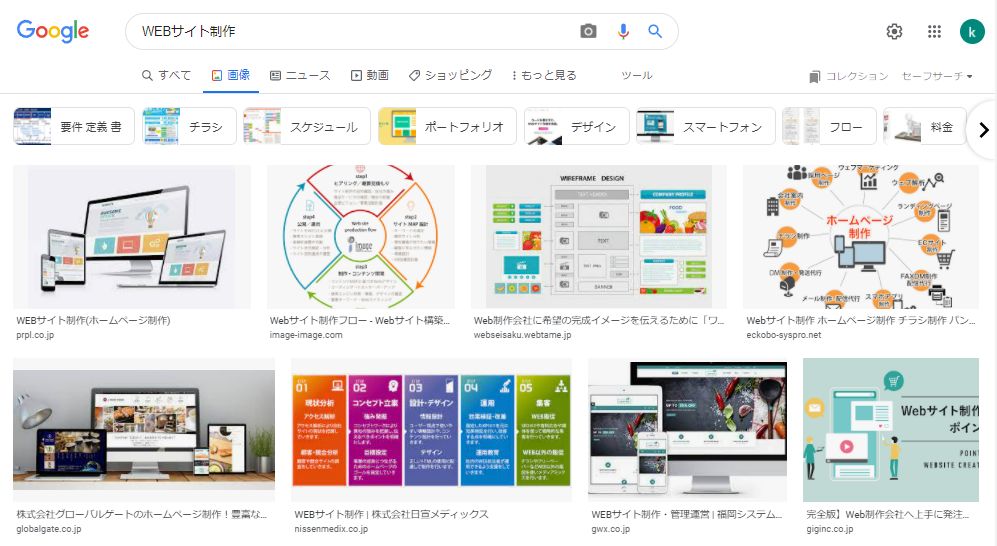Image resolution: width=997 pixels, height=546 pixels.
Task: Open the settings gear icon
Action: [x=894, y=31]
